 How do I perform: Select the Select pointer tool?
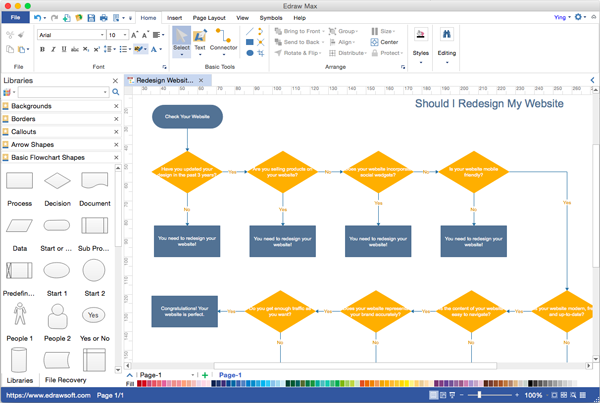click(x=181, y=38)
